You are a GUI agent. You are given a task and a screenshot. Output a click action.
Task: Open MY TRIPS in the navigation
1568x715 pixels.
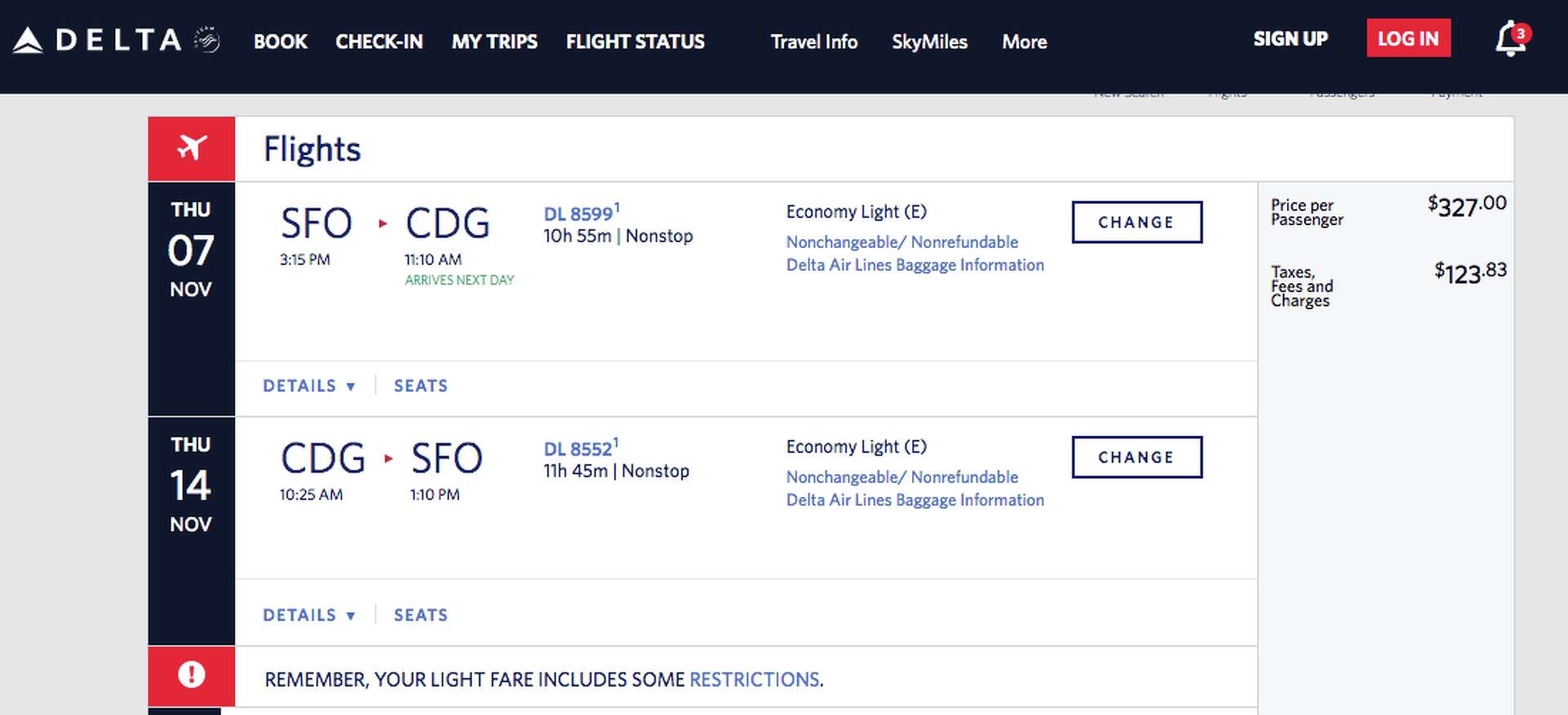click(x=494, y=42)
